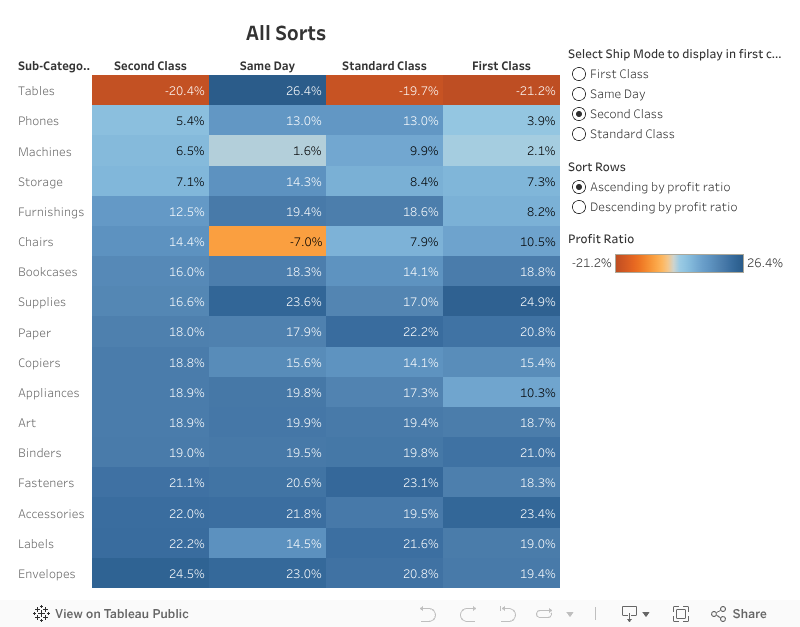
Task: Select the First Class ship mode radio
Action: click(x=578, y=73)
